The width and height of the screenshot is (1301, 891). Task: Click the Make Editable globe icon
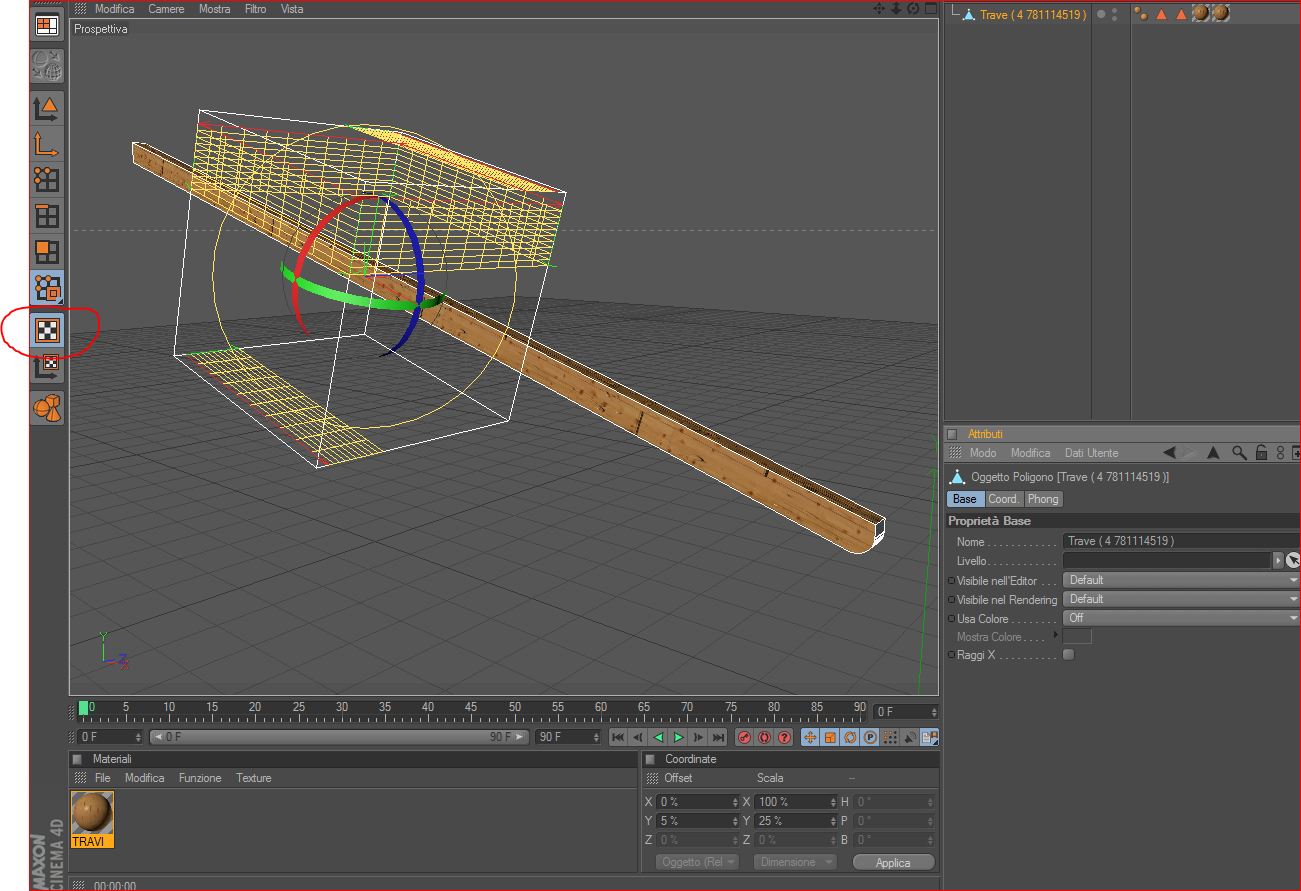pos(47,66)
